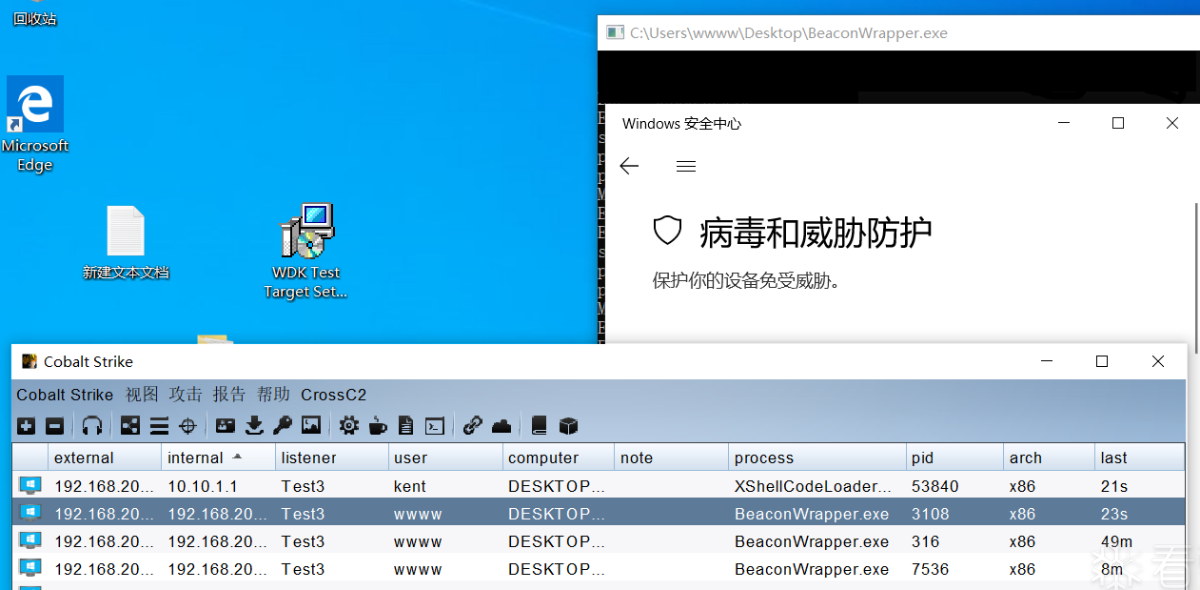Click the pid cell 3108
1200x590 pixels.
click(x=955, y=514)
